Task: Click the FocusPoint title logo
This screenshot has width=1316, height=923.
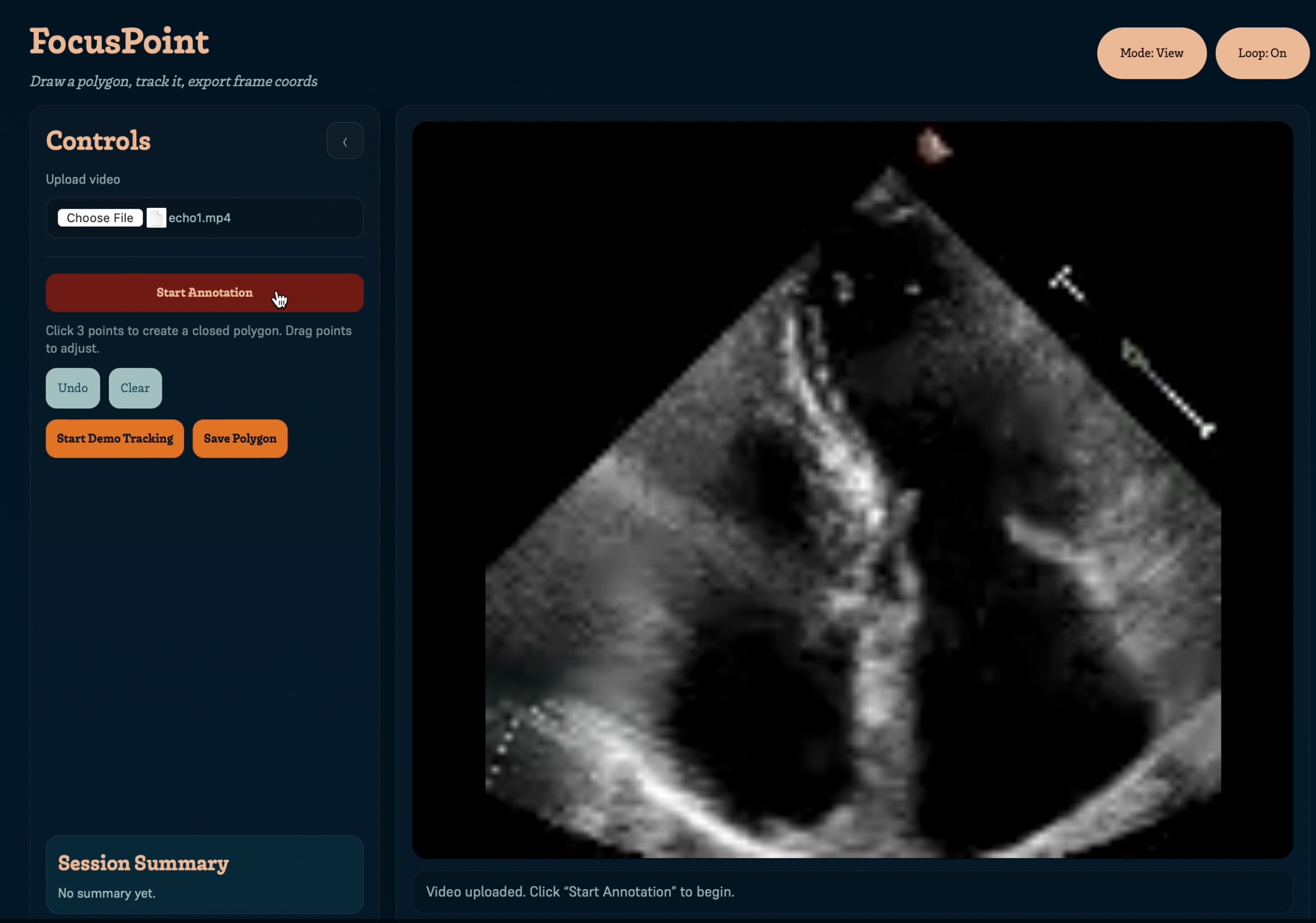Action: (x=119, y=41)
